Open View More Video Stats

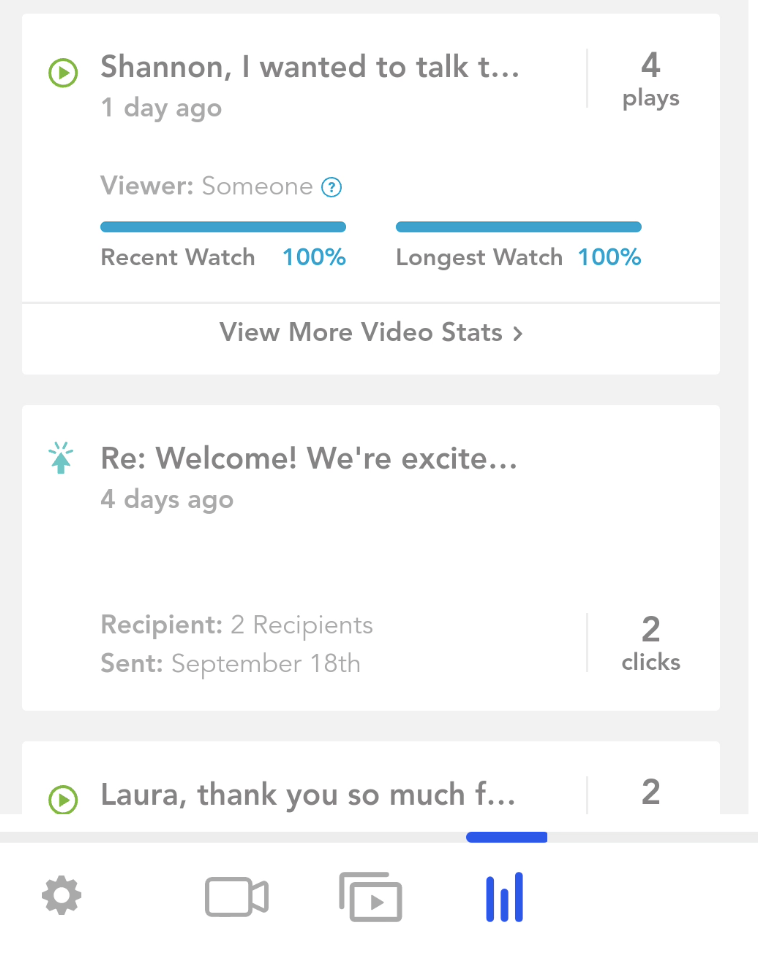tap(371, 332)
